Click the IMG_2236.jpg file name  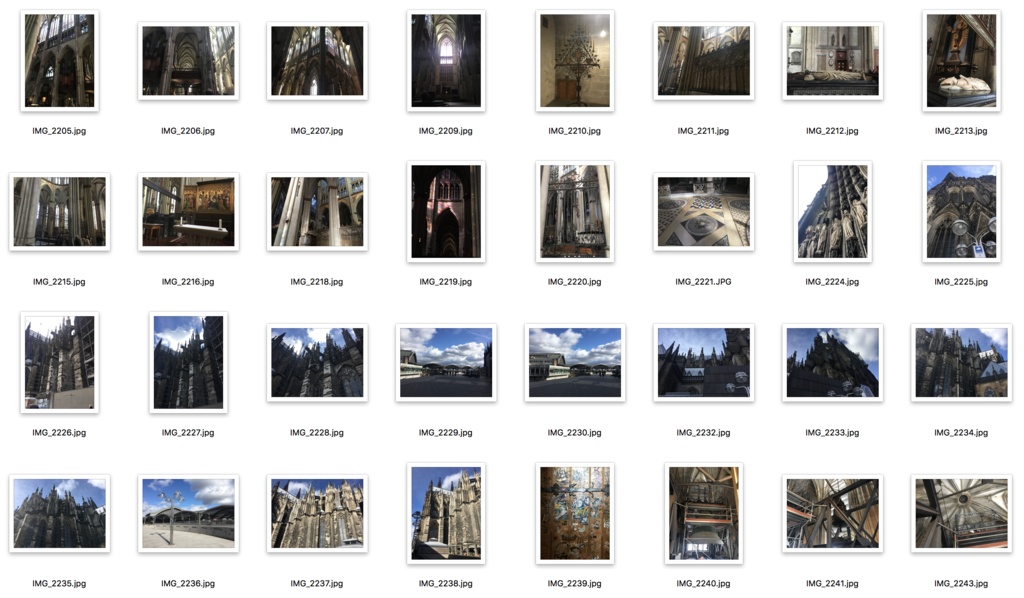[188, 583]
